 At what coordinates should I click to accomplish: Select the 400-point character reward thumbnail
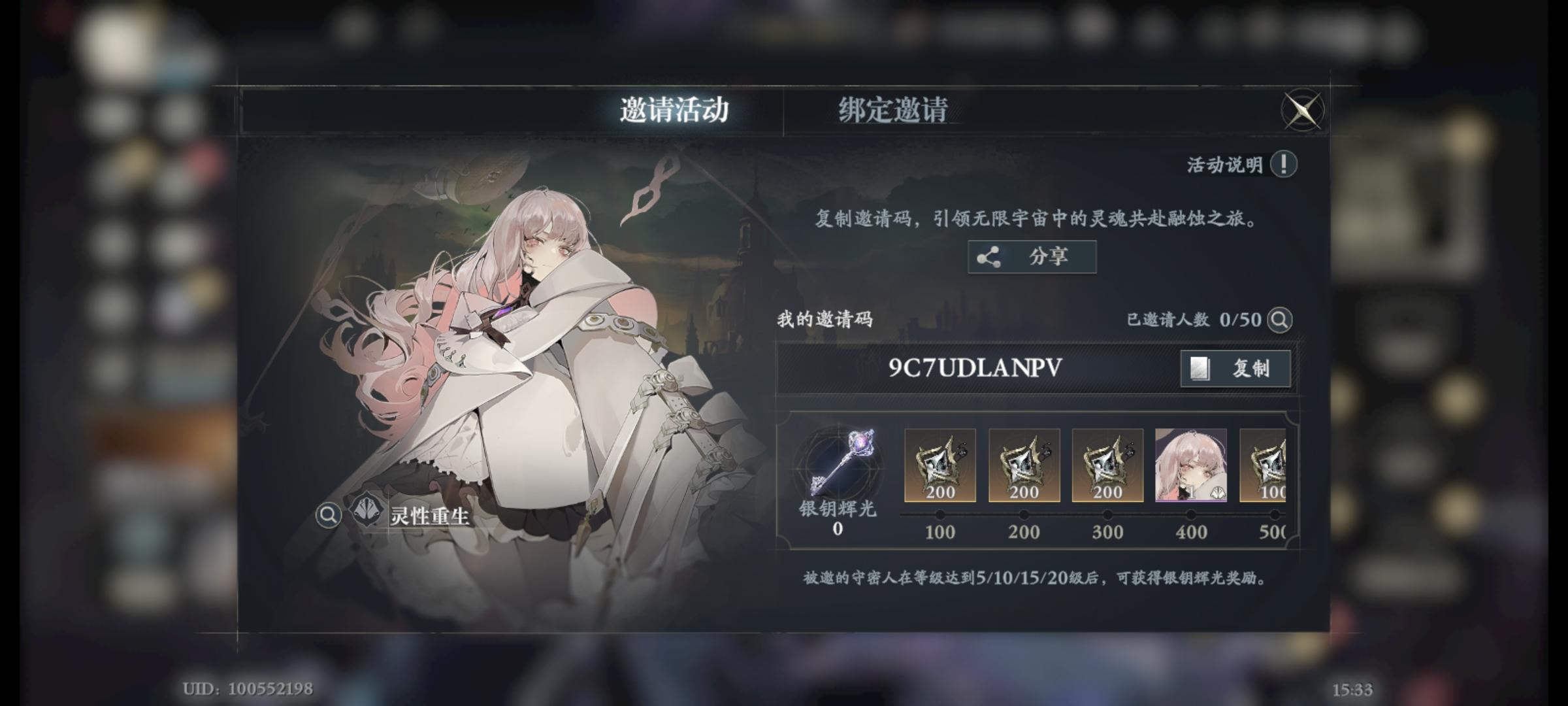click(x=1191, y=465)
